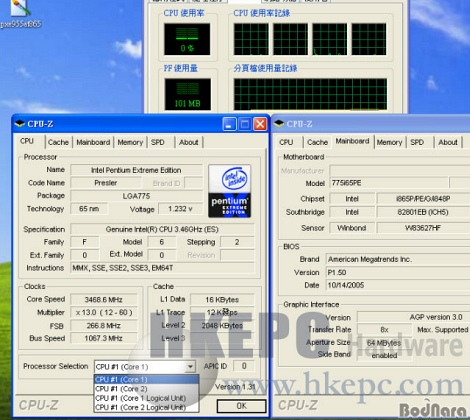The height and width of the screenshot is (420, 470).
Task: Switch to Mainboard tab in left CPU-Z
Action: [x=93, y=142]
